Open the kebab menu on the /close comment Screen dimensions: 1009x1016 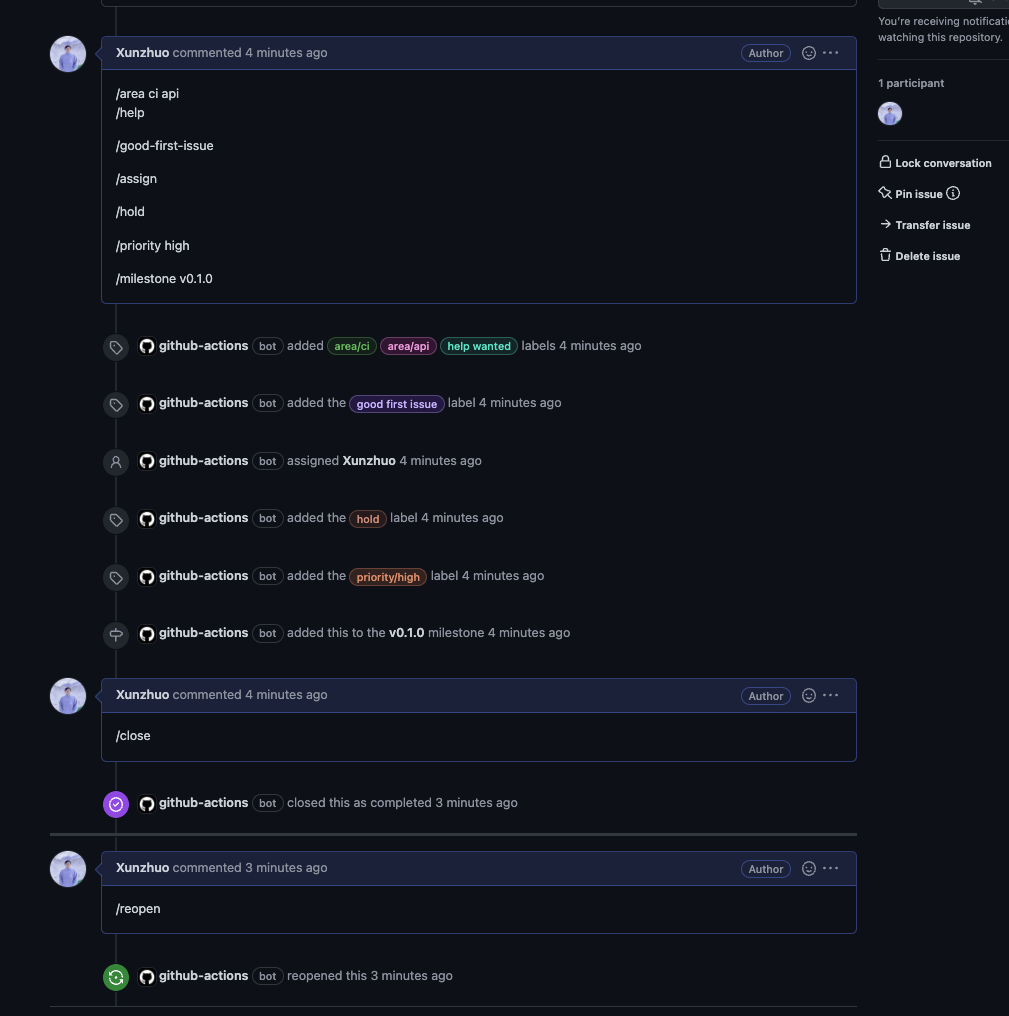(831, 695)
